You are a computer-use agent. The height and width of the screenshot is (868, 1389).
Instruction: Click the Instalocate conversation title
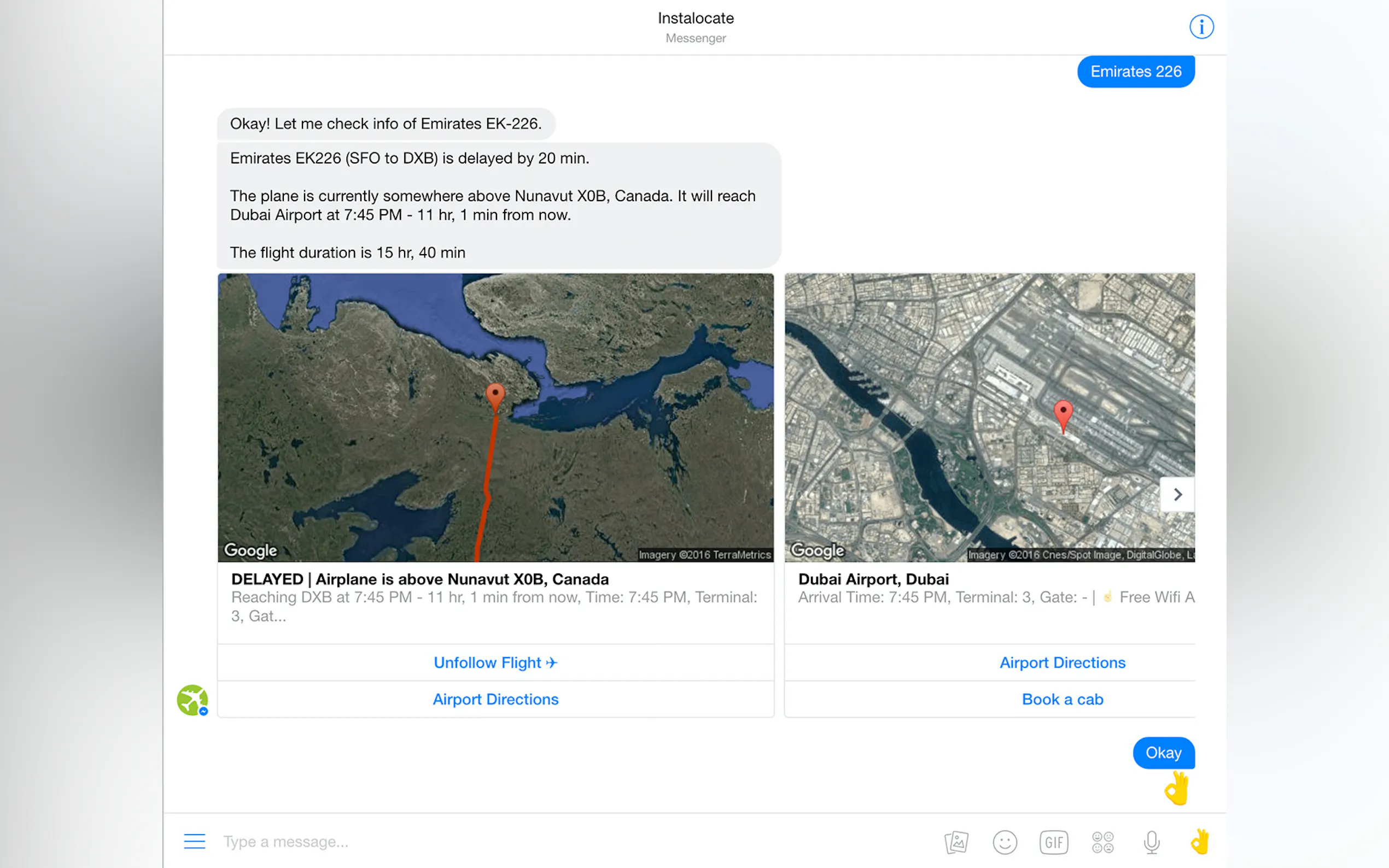pos(696,19)
